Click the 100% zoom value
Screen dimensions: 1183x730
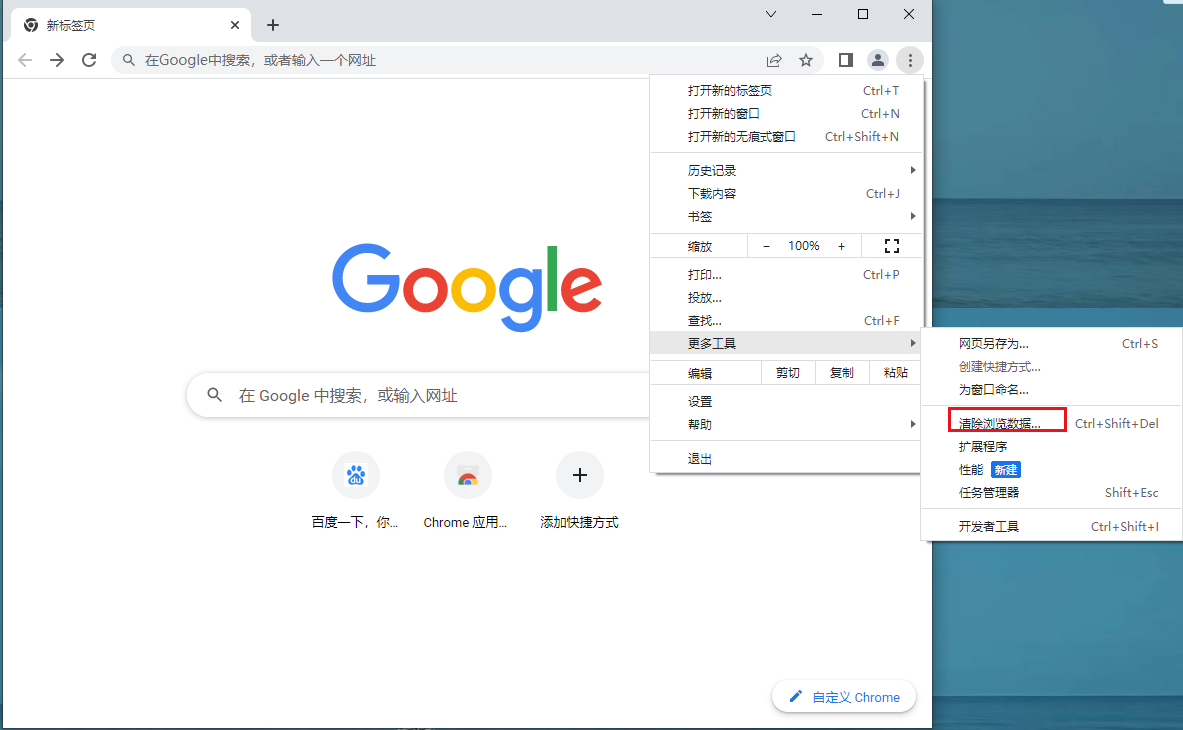pos(804,246)
